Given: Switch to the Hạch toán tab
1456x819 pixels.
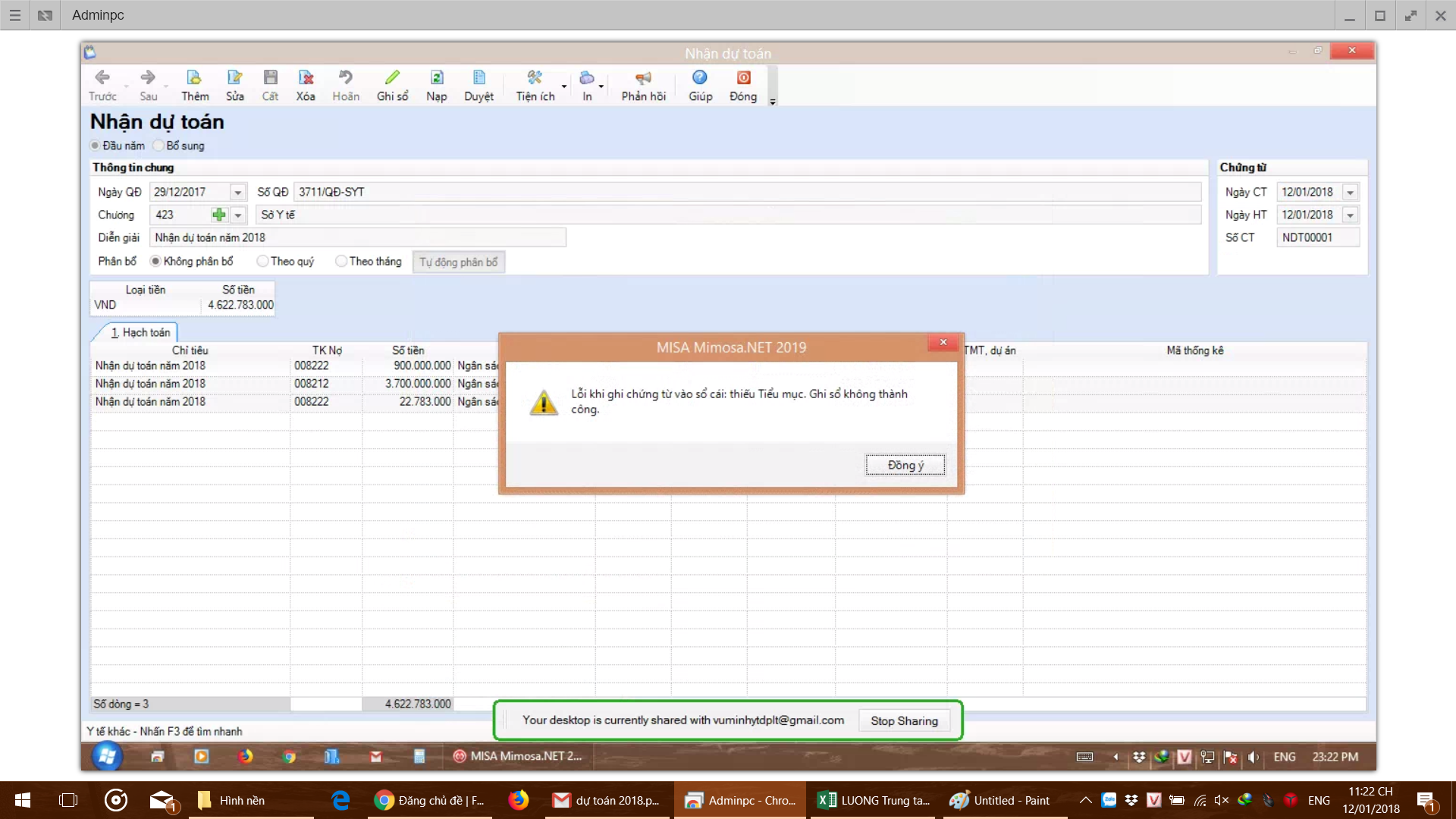Looking at the screenshot, I should tap(140, 333).
